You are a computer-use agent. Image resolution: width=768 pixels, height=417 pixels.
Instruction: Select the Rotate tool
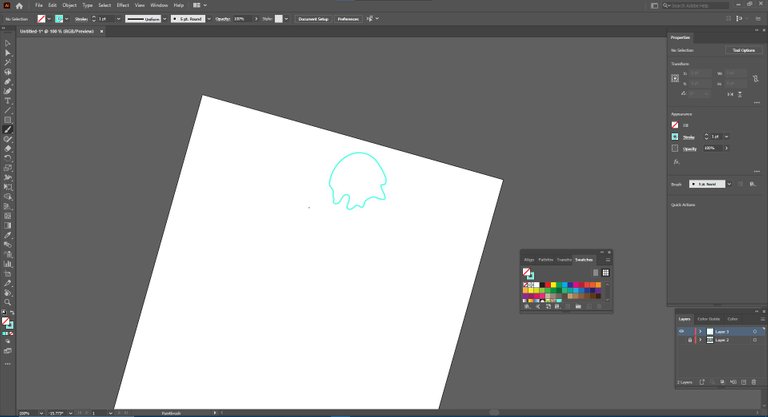7,158
